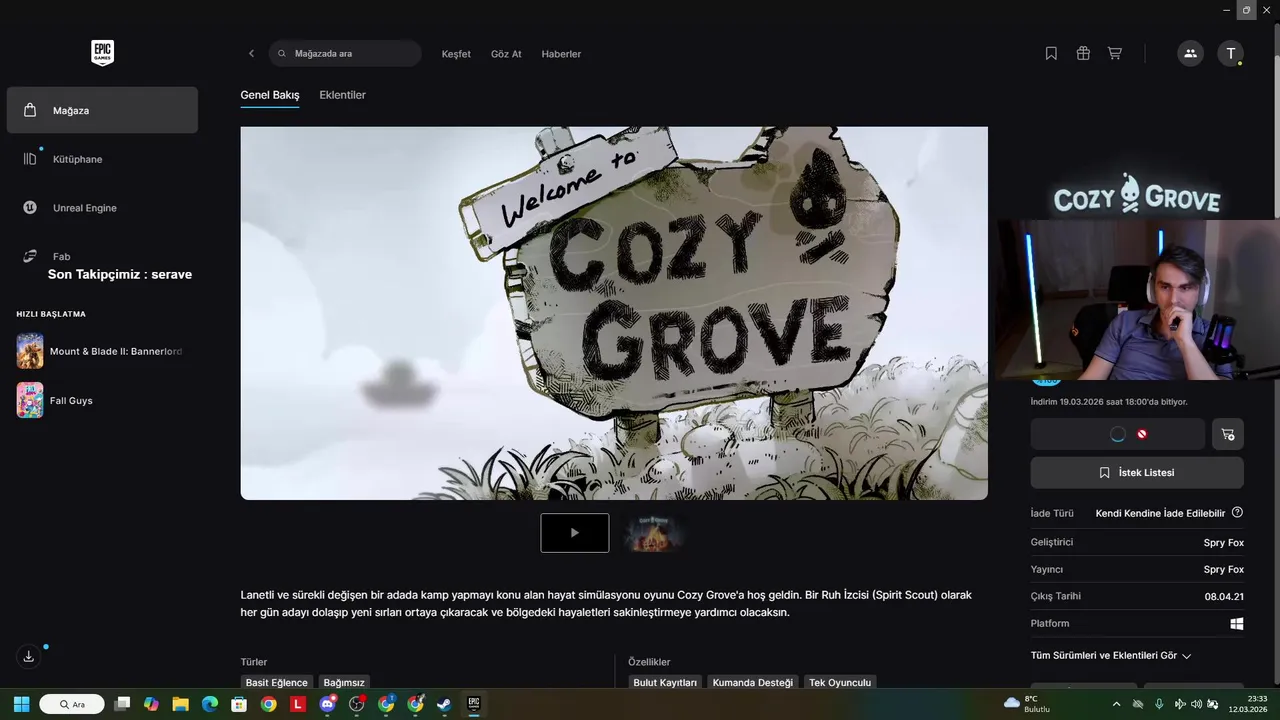
Task: Open File Explorer from taskbar
Action: click(180, 704)
